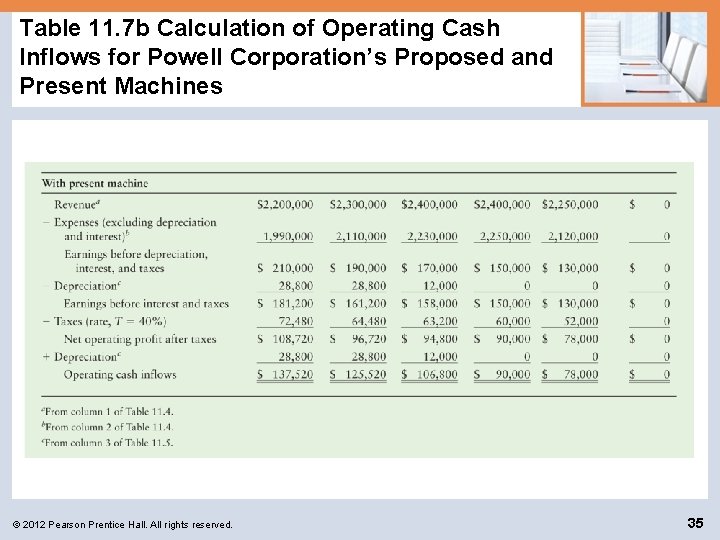Select the 64,480 taxes value
Viewport: 720px width, 540px height.
[369, 321]
